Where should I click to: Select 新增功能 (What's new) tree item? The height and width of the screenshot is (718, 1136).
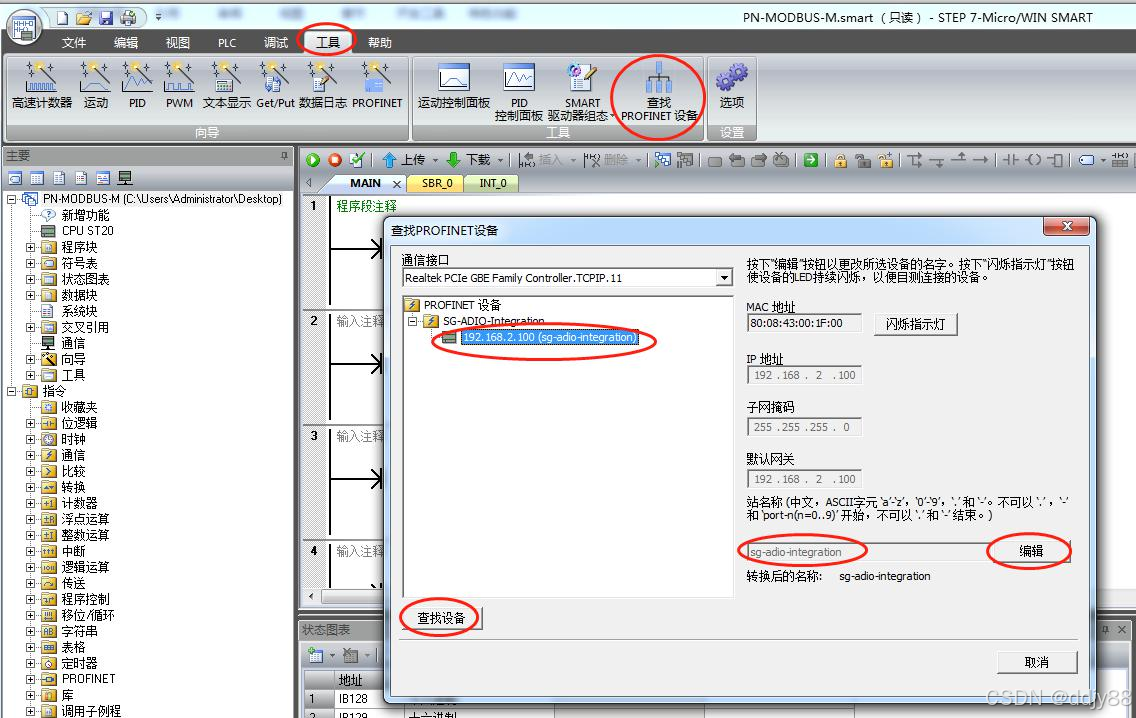coord(85,215)
